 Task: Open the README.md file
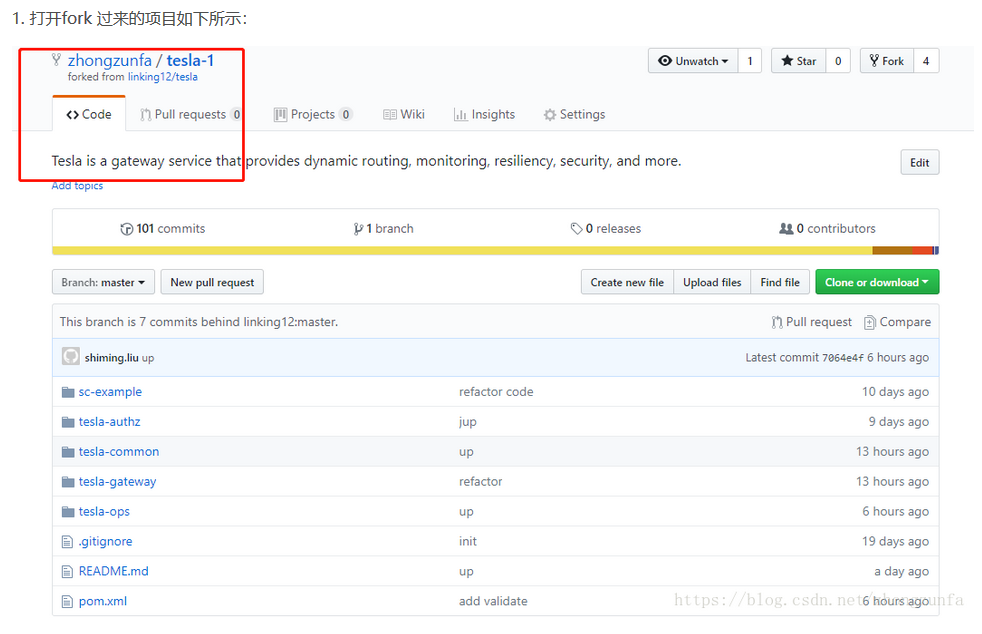coord(114,571)
